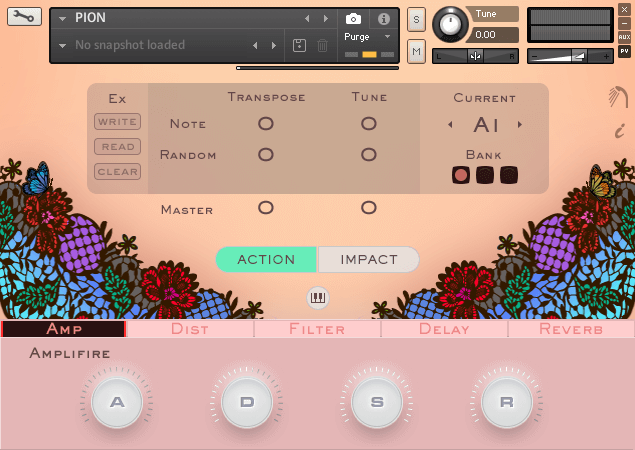Expand the snapshot list dropdown
635x450 pixels.
63,45
